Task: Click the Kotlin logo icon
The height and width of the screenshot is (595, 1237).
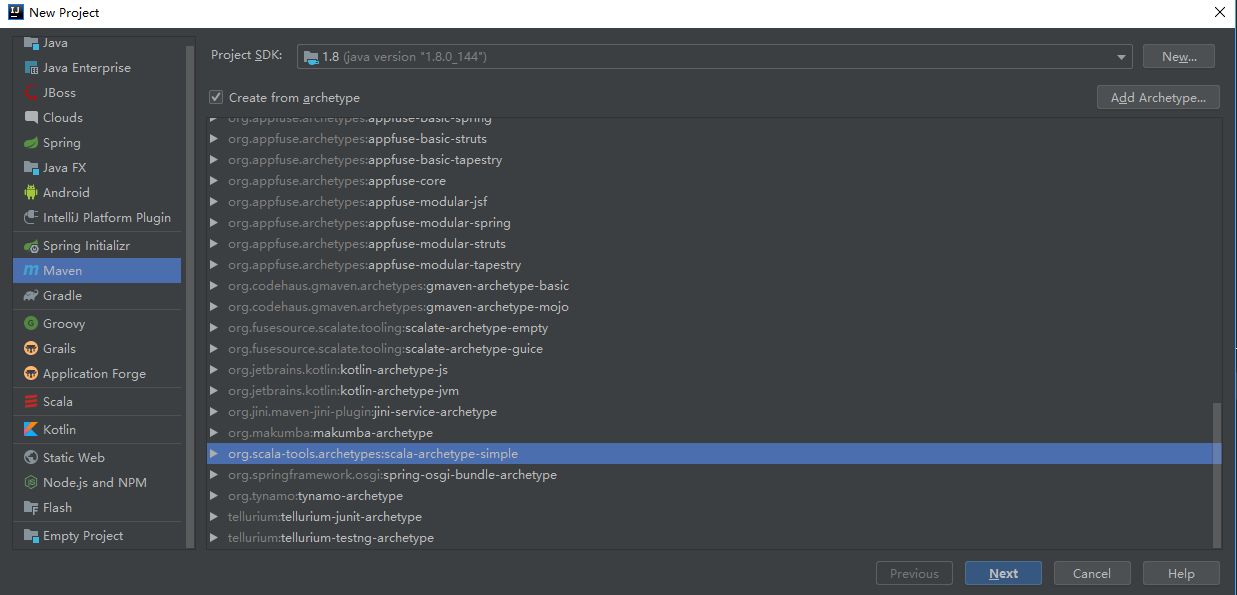Action: coord(30,430)
